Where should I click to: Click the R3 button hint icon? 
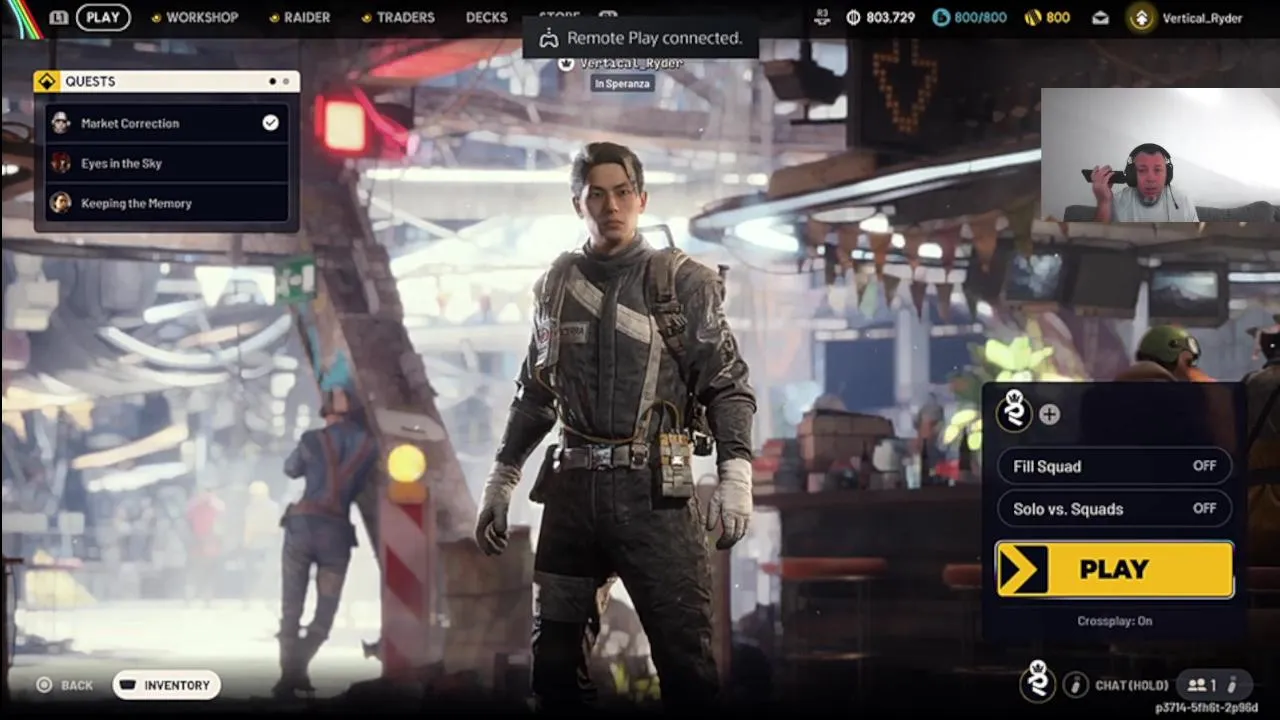click(822, 16)
